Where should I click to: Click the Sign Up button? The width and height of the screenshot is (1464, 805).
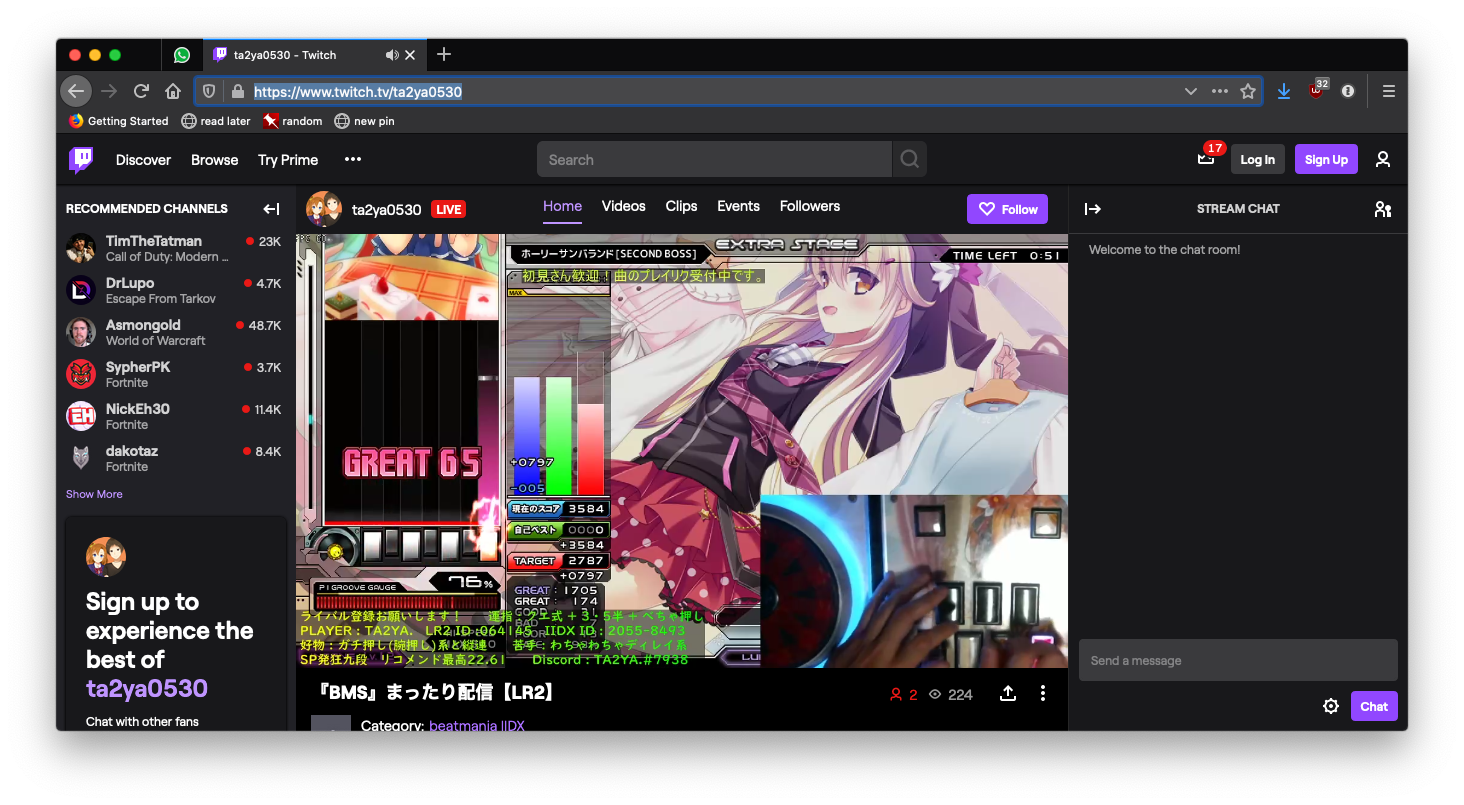point(1326,159)
